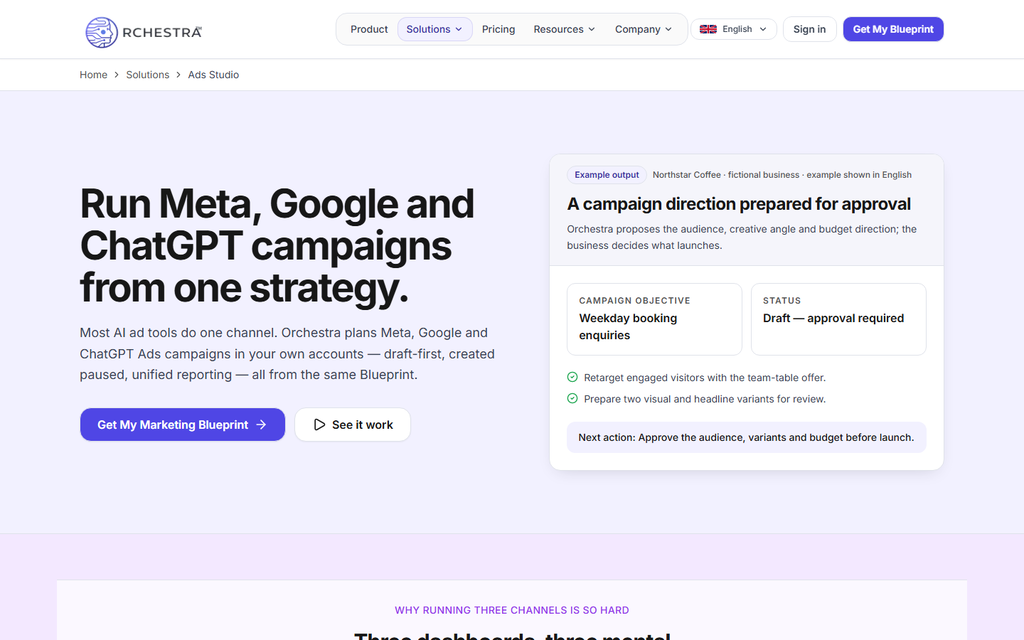Click Get My Blueprint in header
The width and height of the screenshot is (1024, 640).
click(x=893, y=29)
